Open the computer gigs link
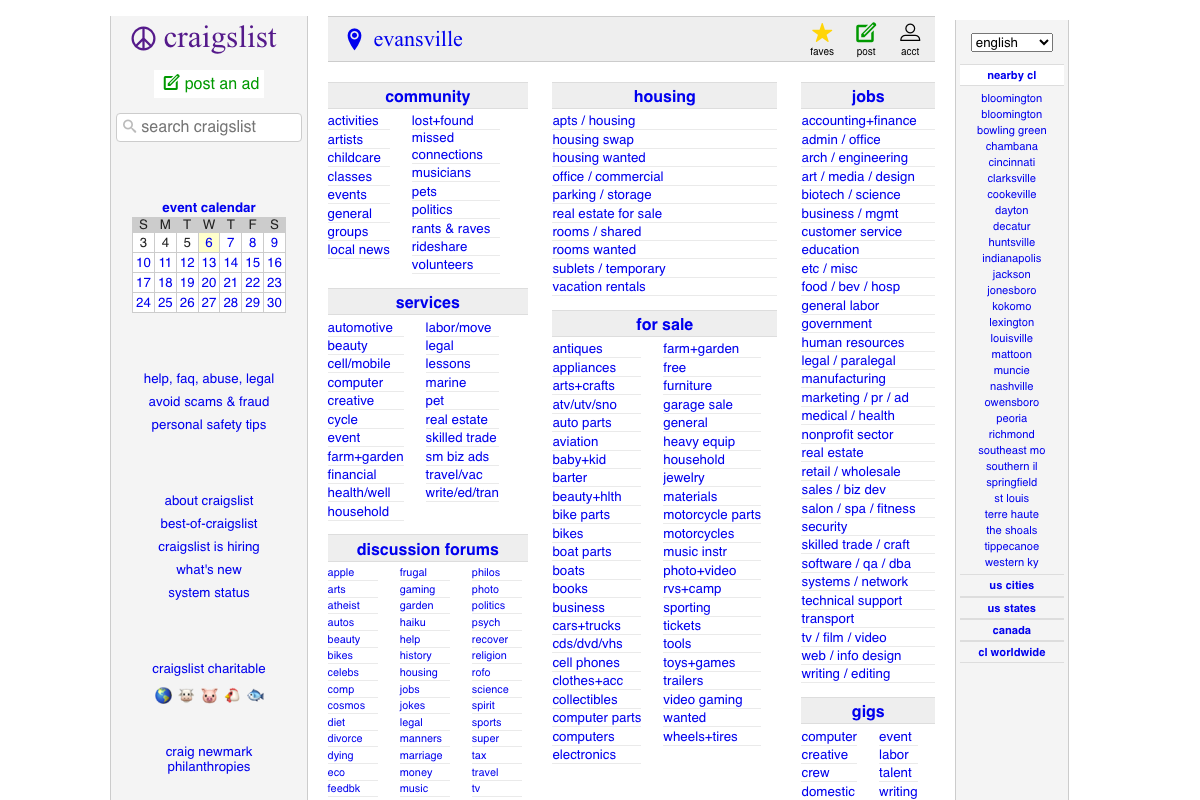Screen dimensions: 1200x800 829,736
